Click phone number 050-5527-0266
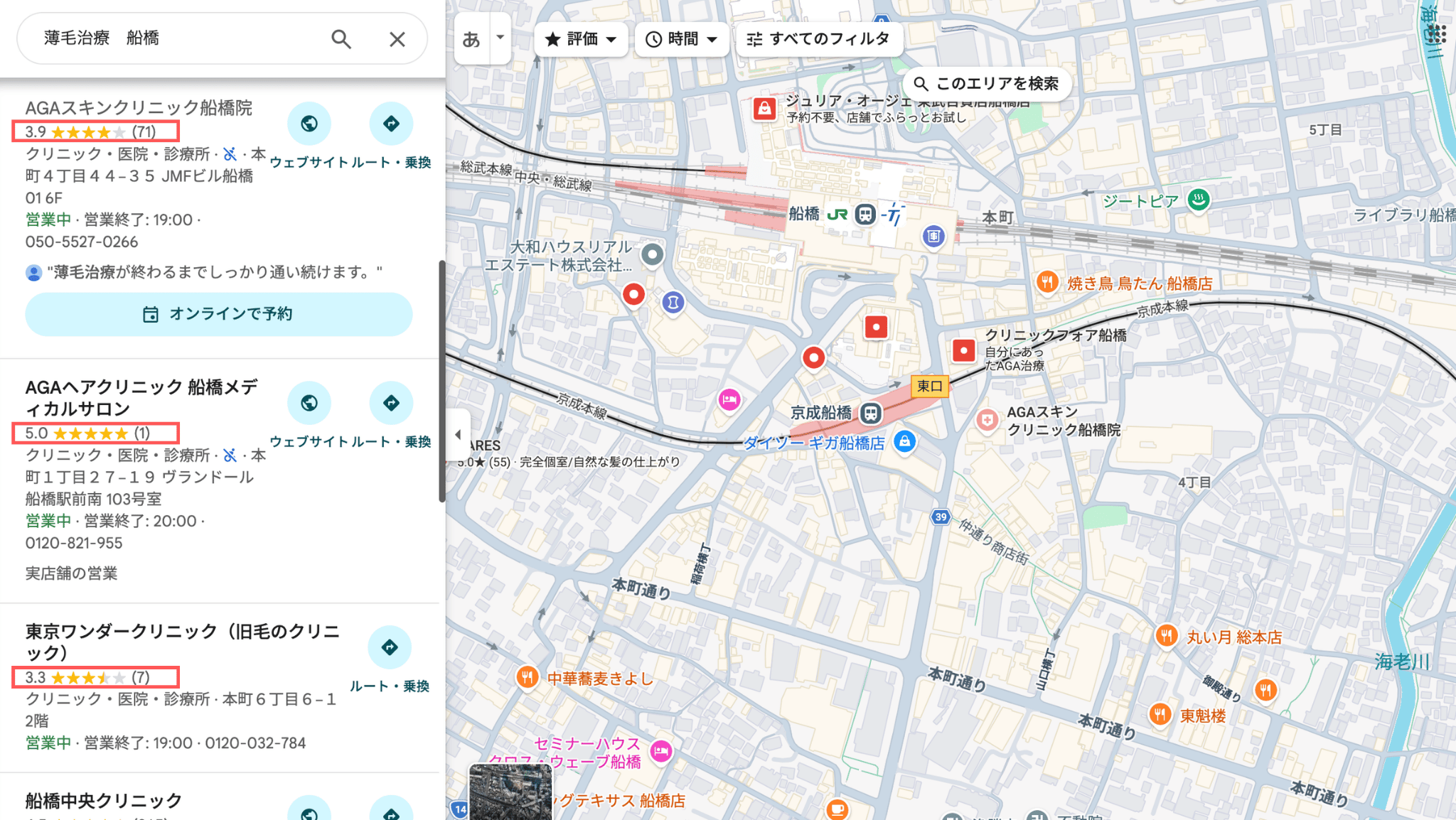This screenshot has height=820, width=1456. click(82, 242)
